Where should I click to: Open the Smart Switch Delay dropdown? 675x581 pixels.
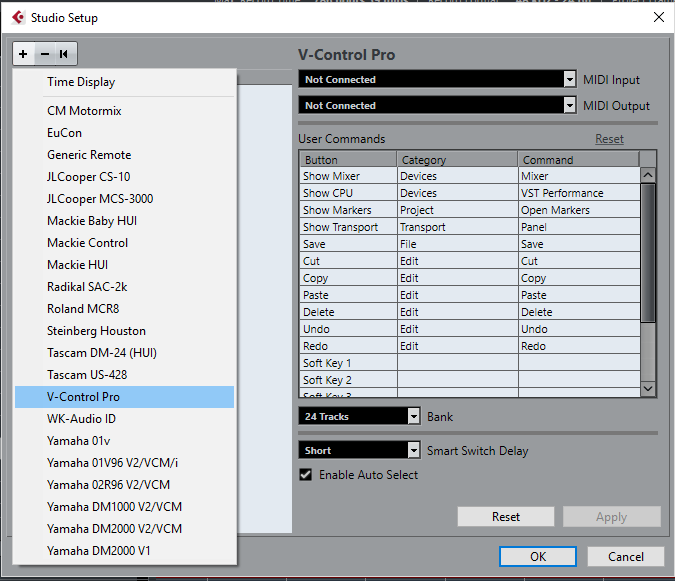[359, 451]
